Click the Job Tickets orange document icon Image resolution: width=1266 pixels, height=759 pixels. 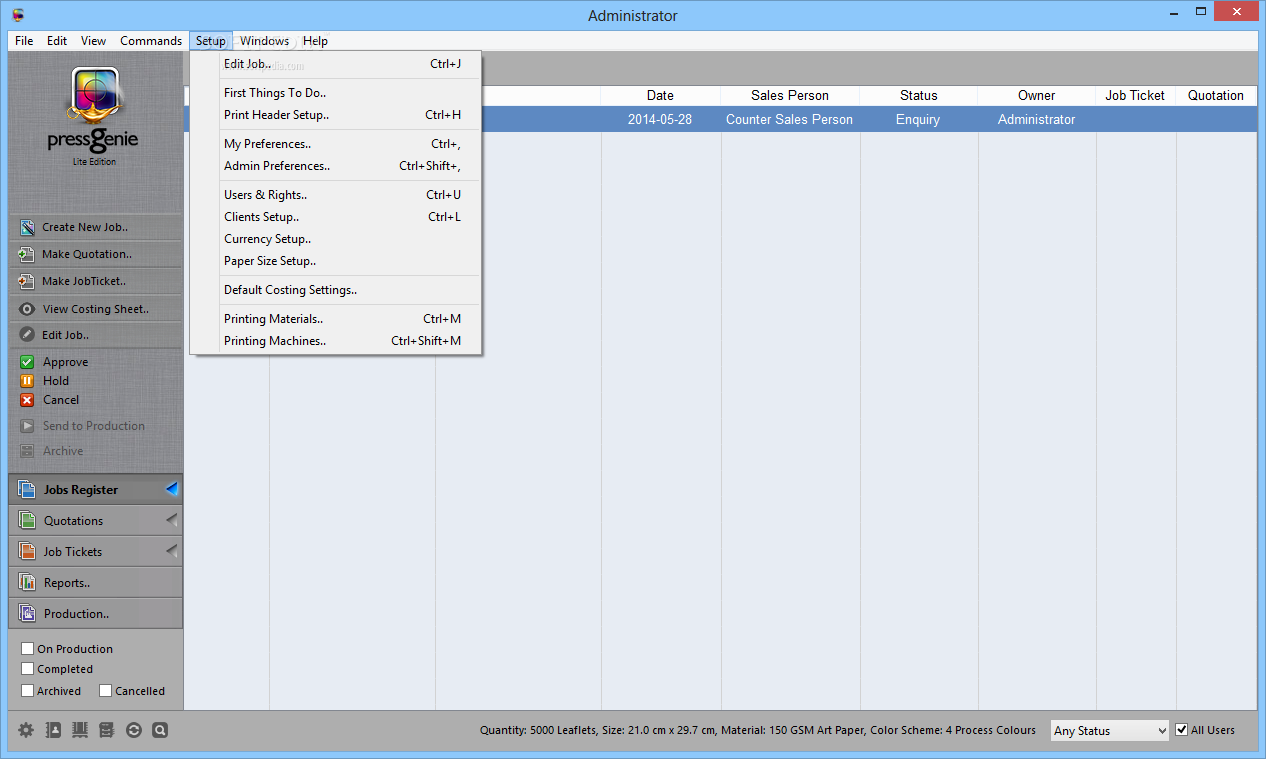27,552
